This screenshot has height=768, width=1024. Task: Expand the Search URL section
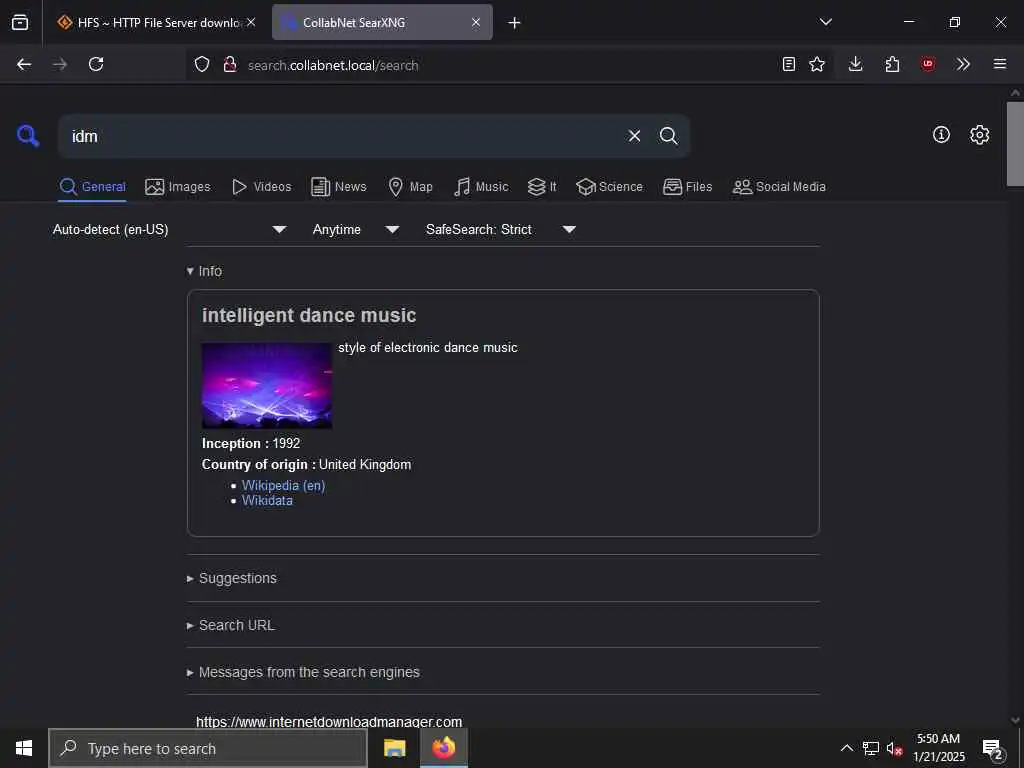point(231,625)
